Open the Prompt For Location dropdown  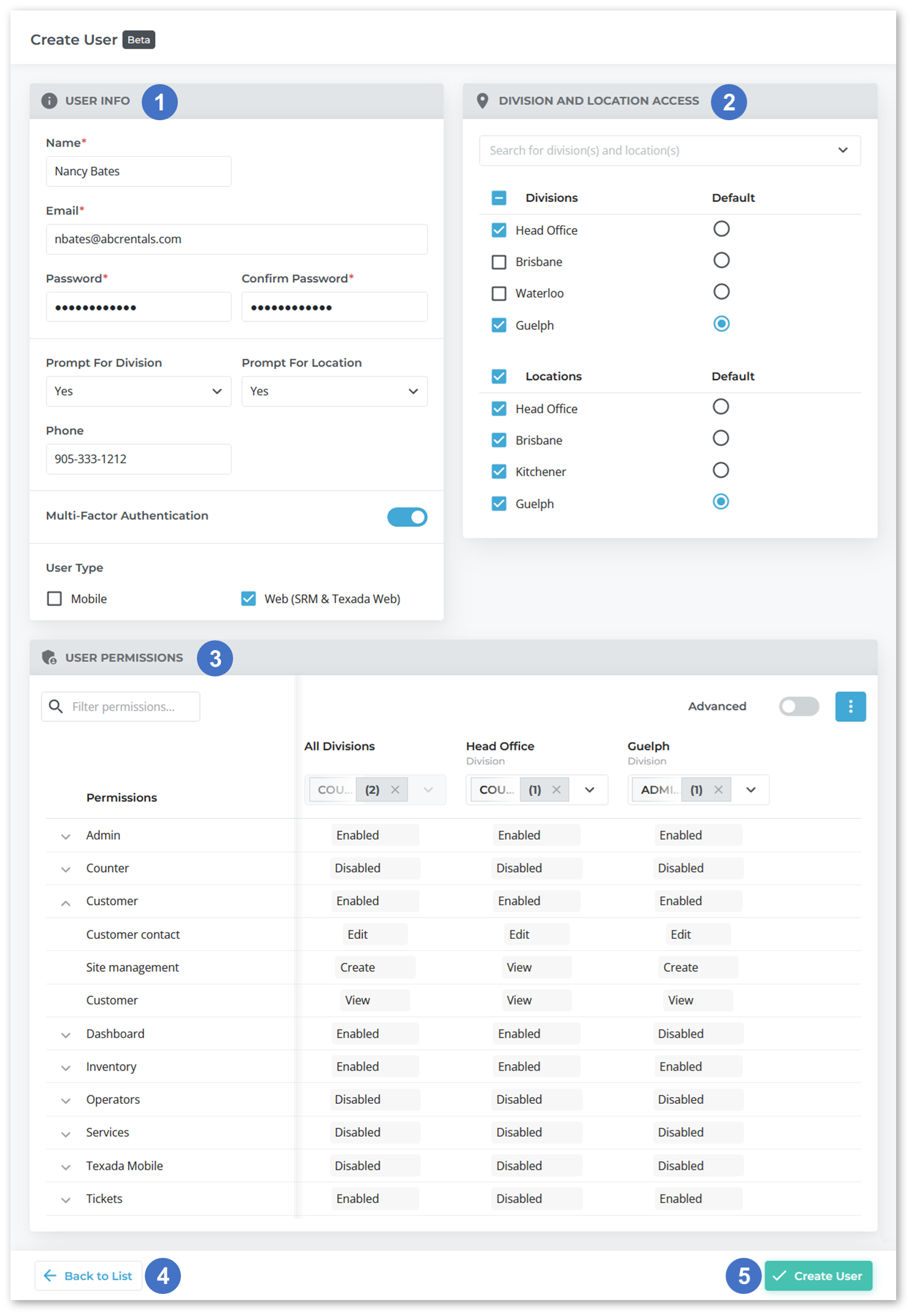(334, 391)
